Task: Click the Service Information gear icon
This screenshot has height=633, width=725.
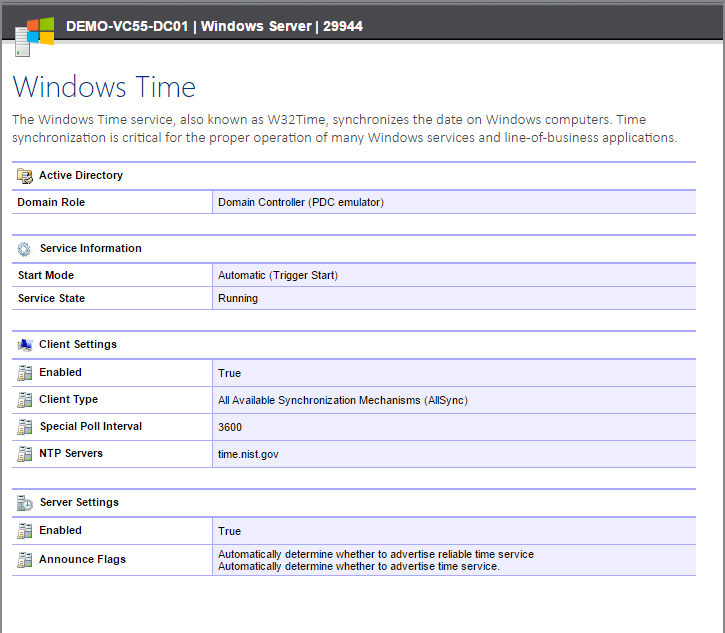Action: tap(24, 249)
